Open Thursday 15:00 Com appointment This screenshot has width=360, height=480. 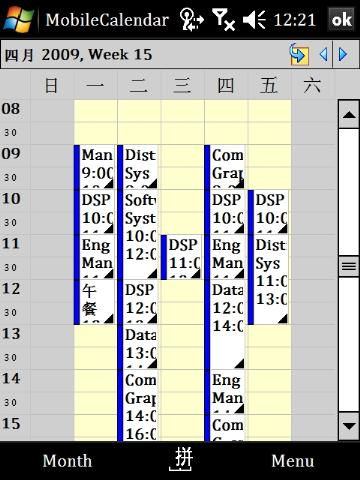point(224,428)
